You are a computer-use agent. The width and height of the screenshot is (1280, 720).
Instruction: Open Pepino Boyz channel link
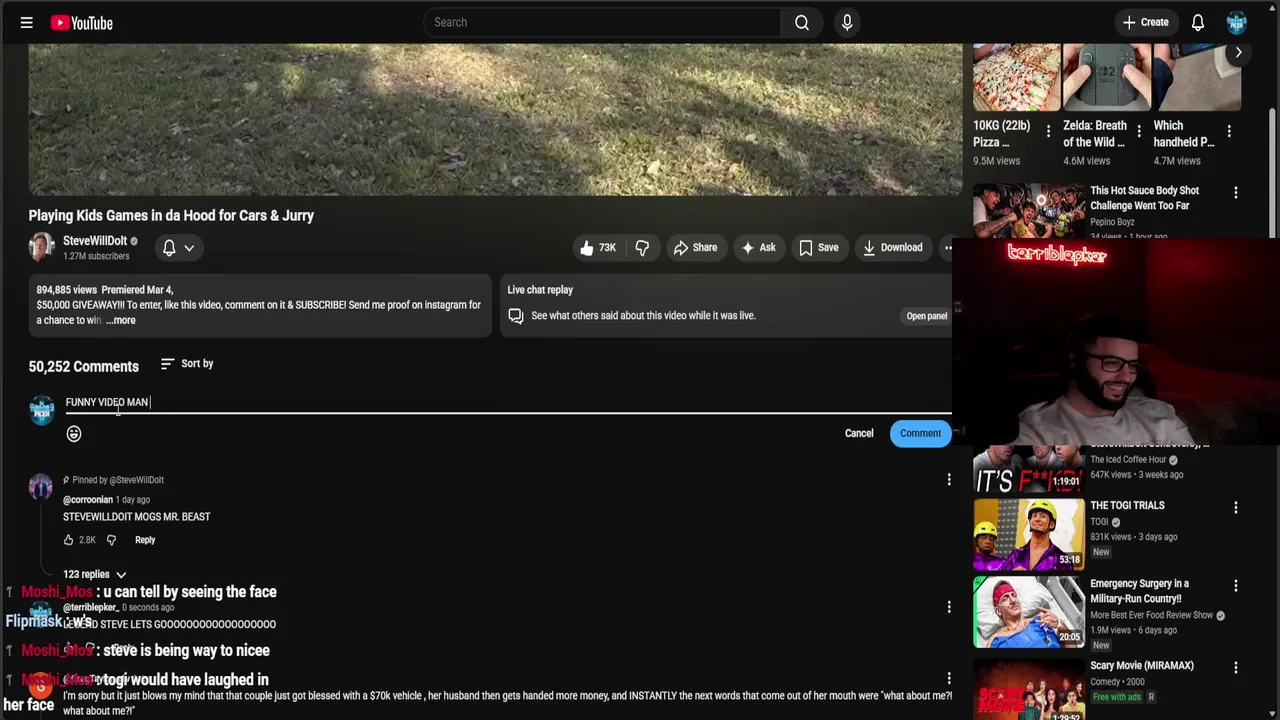coord(1112,222)
